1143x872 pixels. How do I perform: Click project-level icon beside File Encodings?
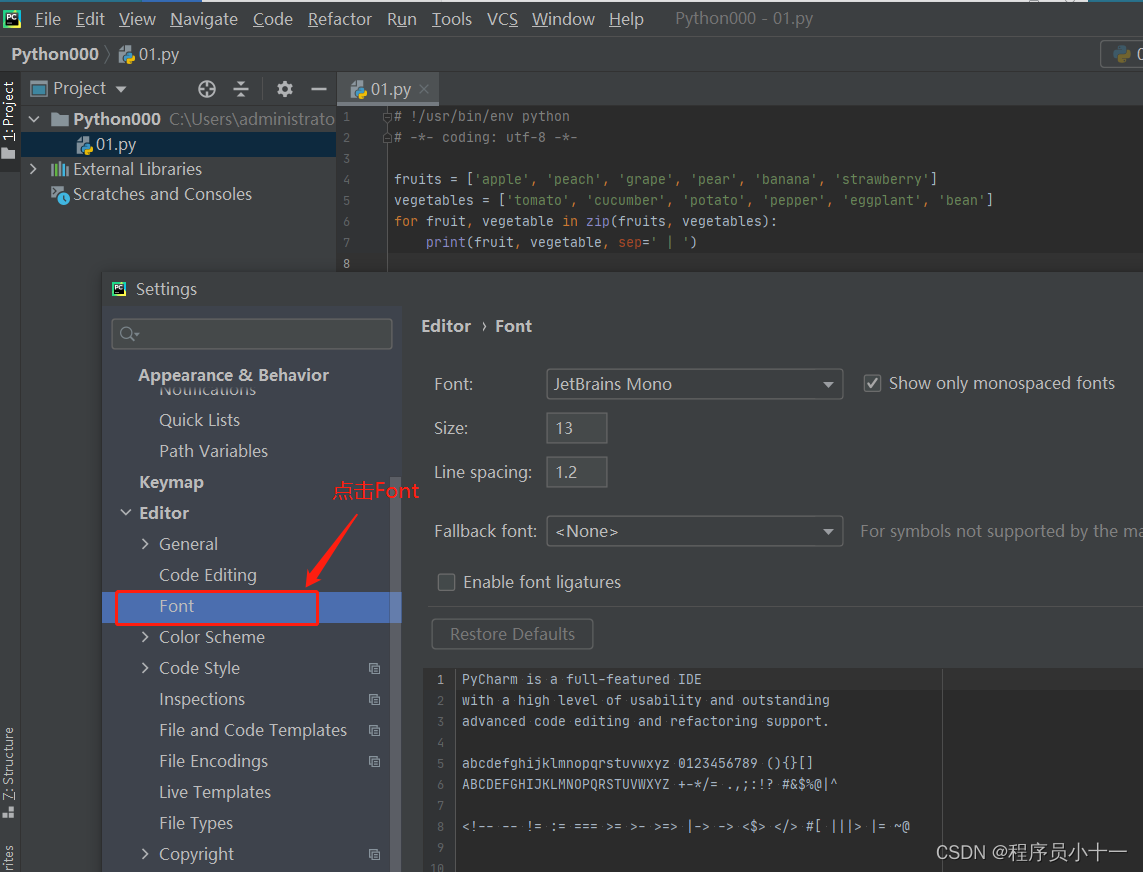[x=375, y=762]
